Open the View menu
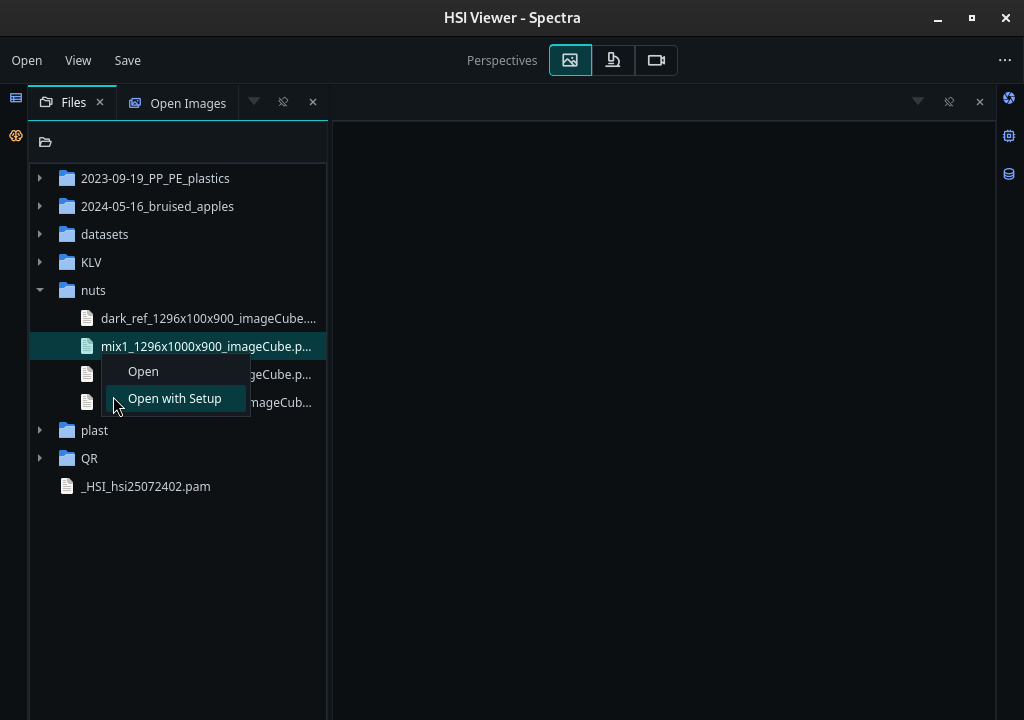The width and height of the screenshot is (1024, 720). click(78, 60)
